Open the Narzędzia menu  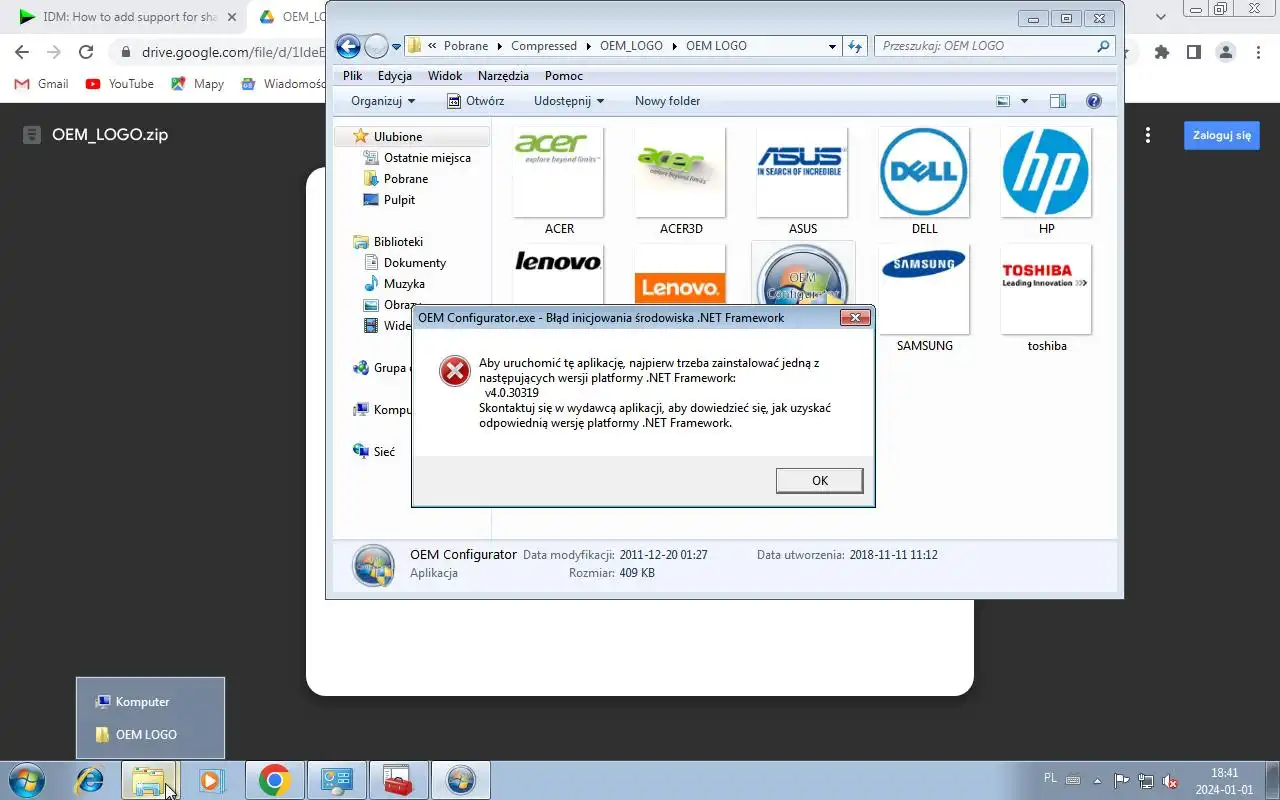[503, 76]
